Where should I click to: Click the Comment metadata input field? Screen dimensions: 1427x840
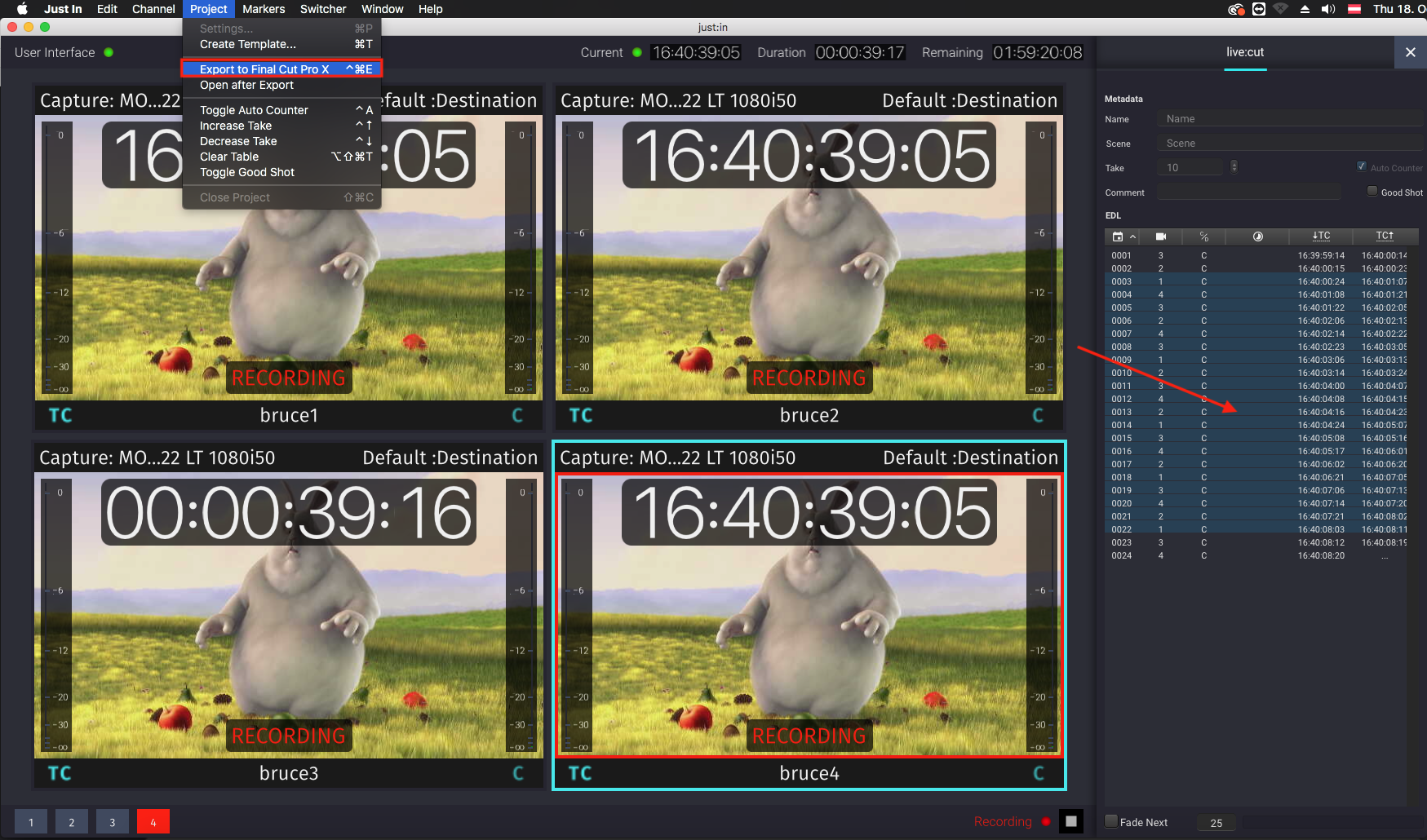1248,192
